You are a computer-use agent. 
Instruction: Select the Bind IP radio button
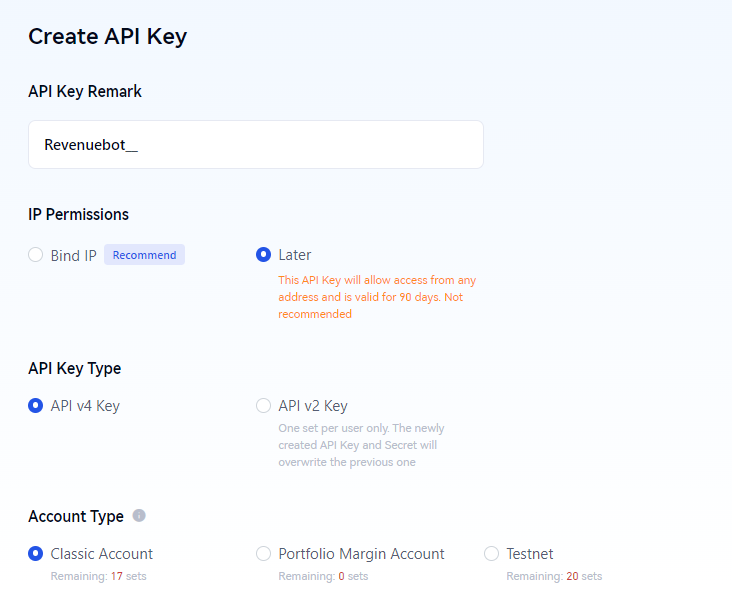[x=35, y=255]
